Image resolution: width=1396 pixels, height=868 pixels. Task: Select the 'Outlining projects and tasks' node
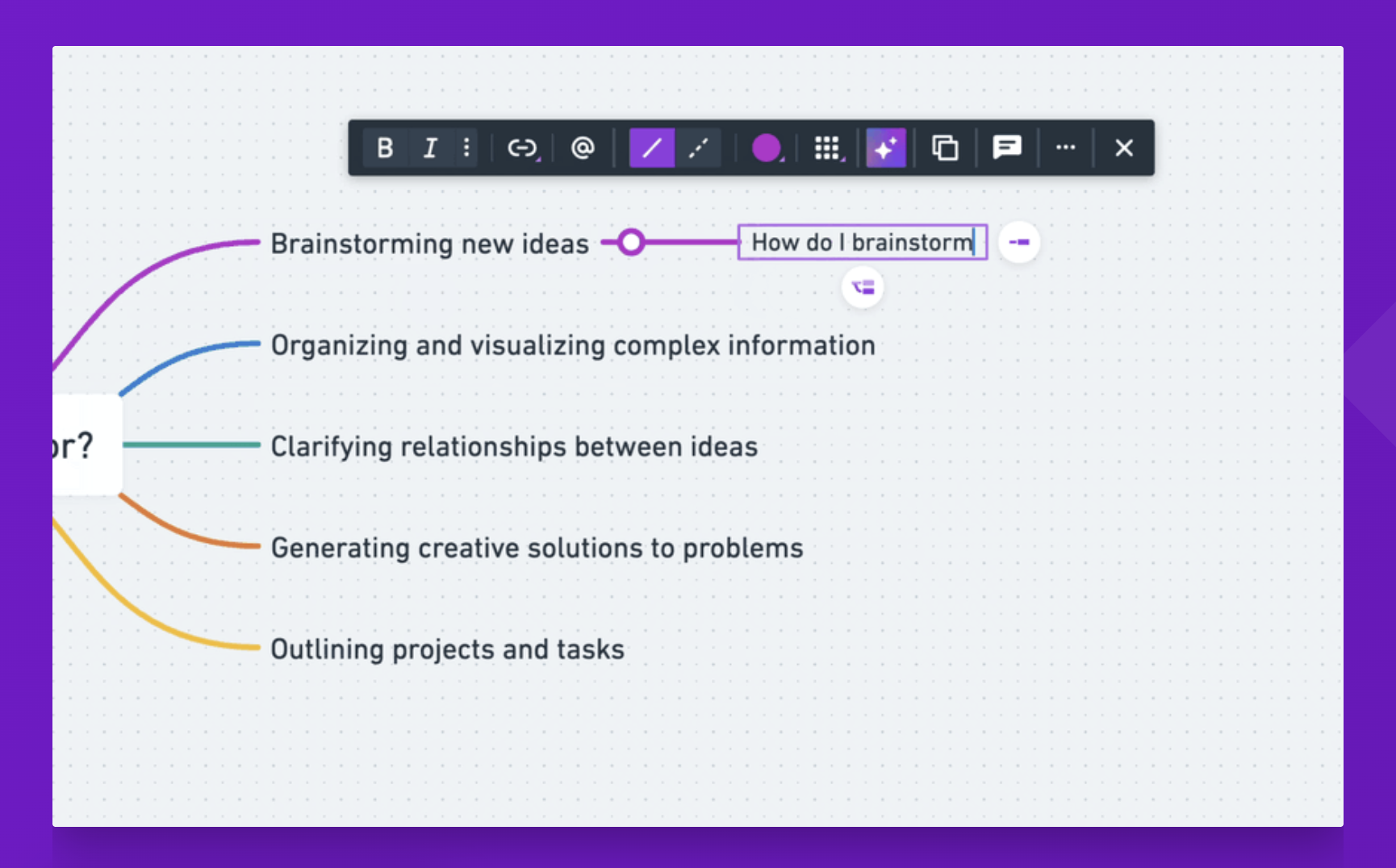[447, 649]
